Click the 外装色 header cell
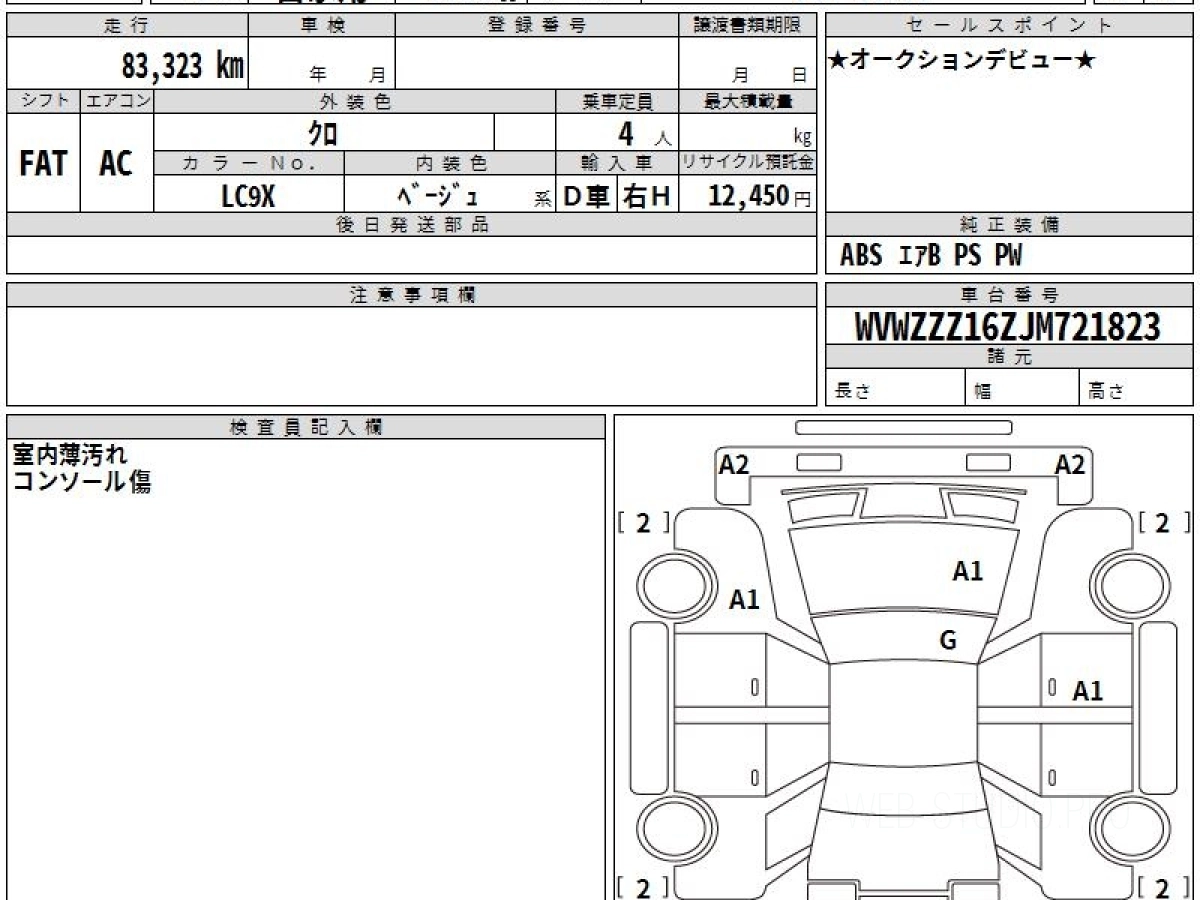1200x900 pixels. click(355, 101)
